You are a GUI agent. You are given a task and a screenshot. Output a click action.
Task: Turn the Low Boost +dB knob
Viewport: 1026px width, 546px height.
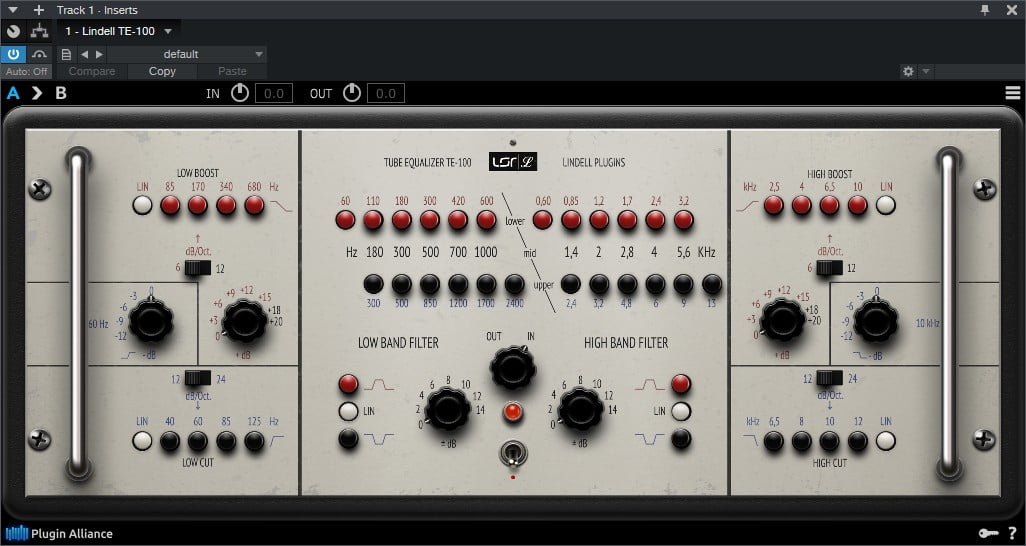coord(245,321)
